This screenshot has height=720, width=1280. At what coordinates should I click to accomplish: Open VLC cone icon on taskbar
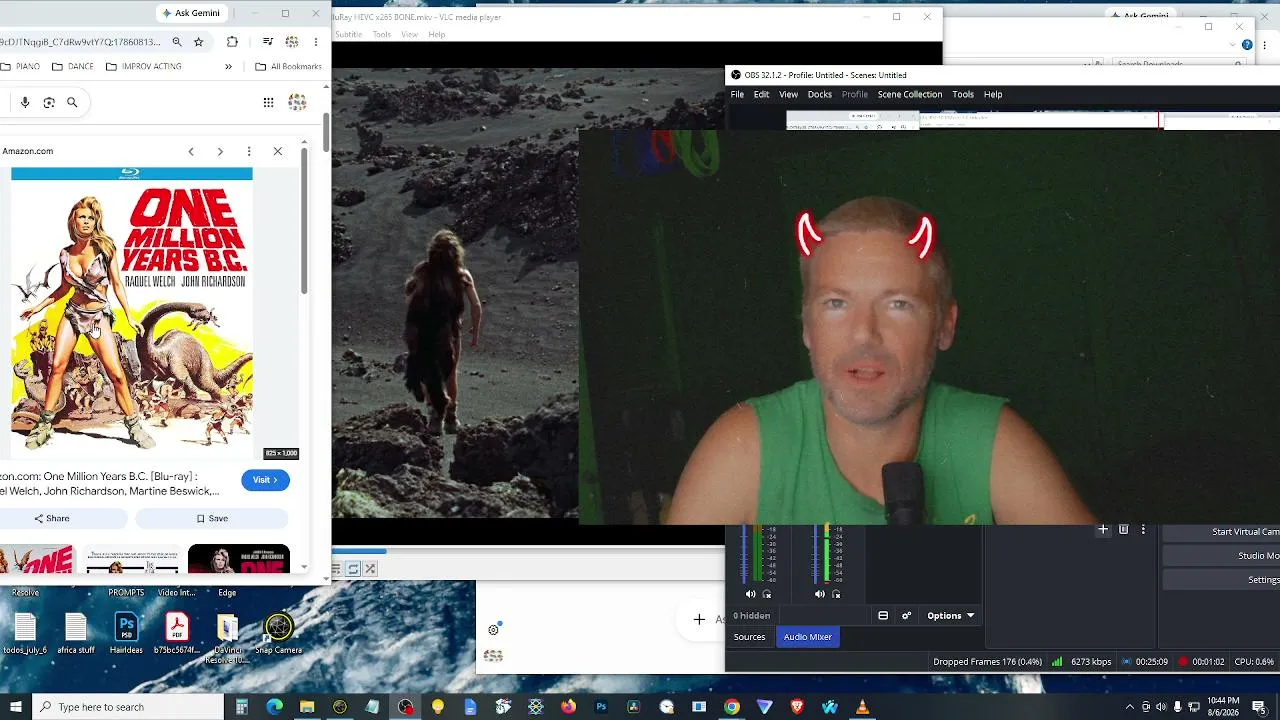[862, 707]
